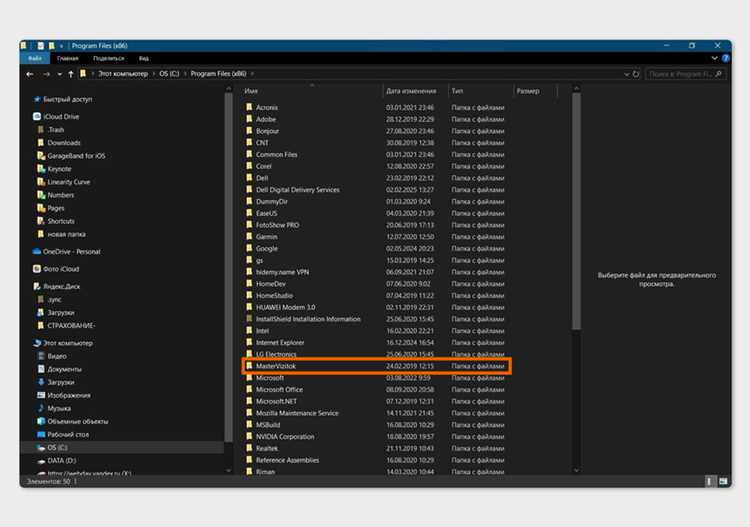Sort by the Размер column header
This screenshot has width=750, height=527.
pos(528,91)
